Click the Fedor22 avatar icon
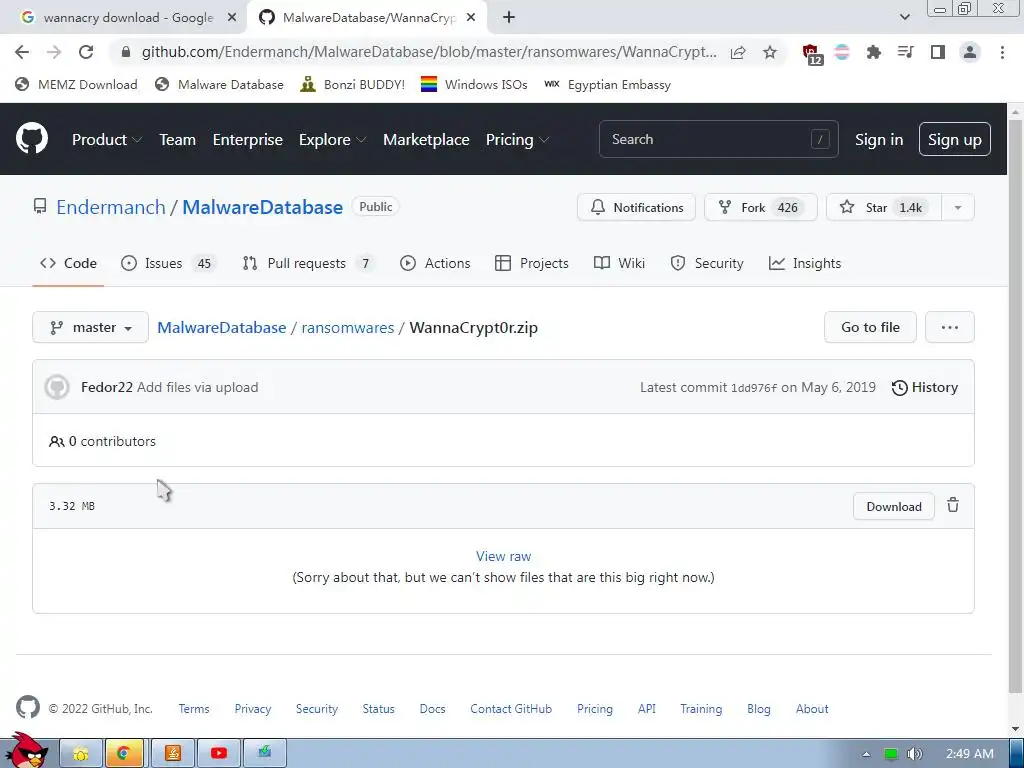1024x768 pixels. tap(57, 387)
